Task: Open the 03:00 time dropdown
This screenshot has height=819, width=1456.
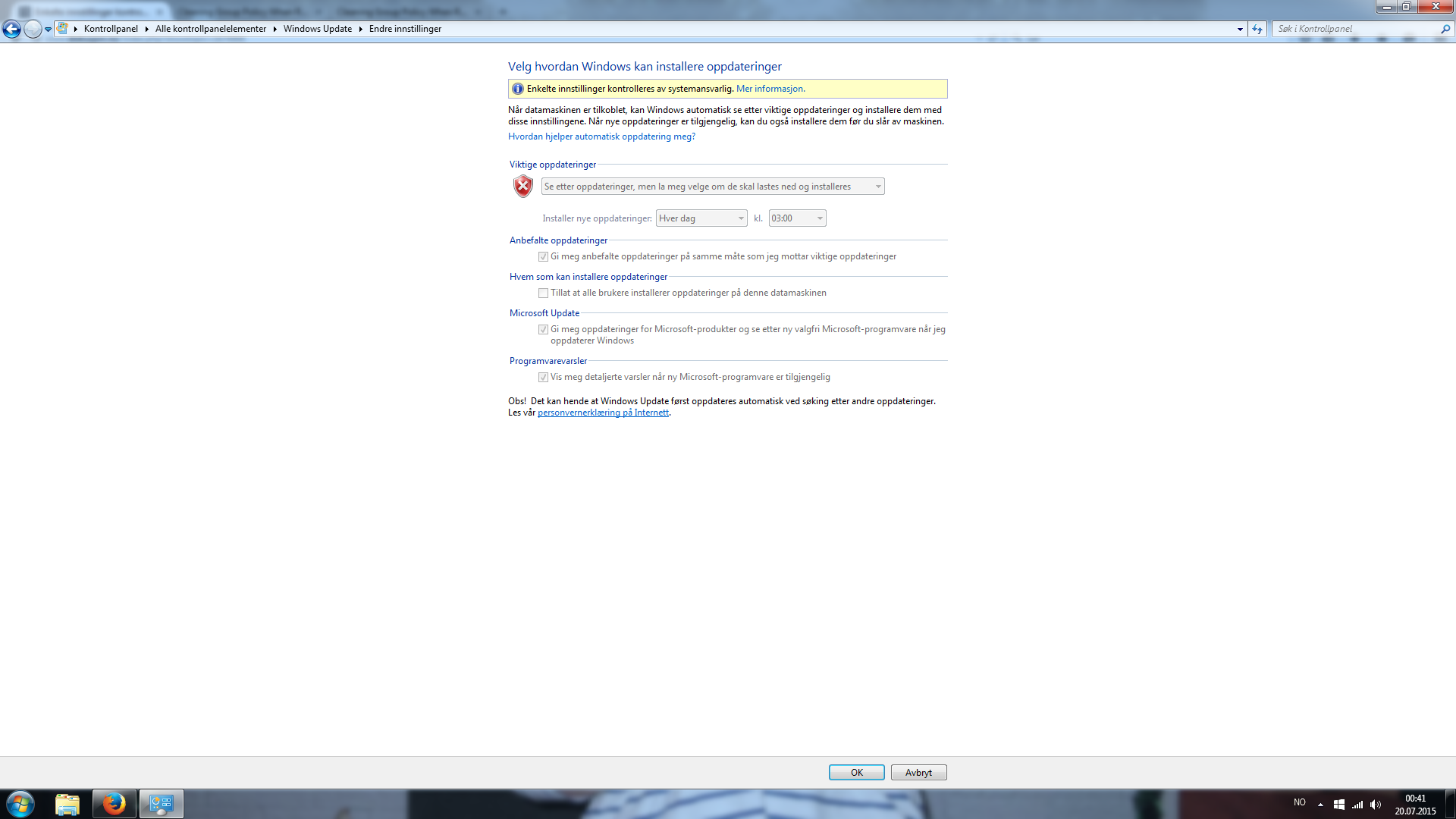Action: (x=797, y=218)
